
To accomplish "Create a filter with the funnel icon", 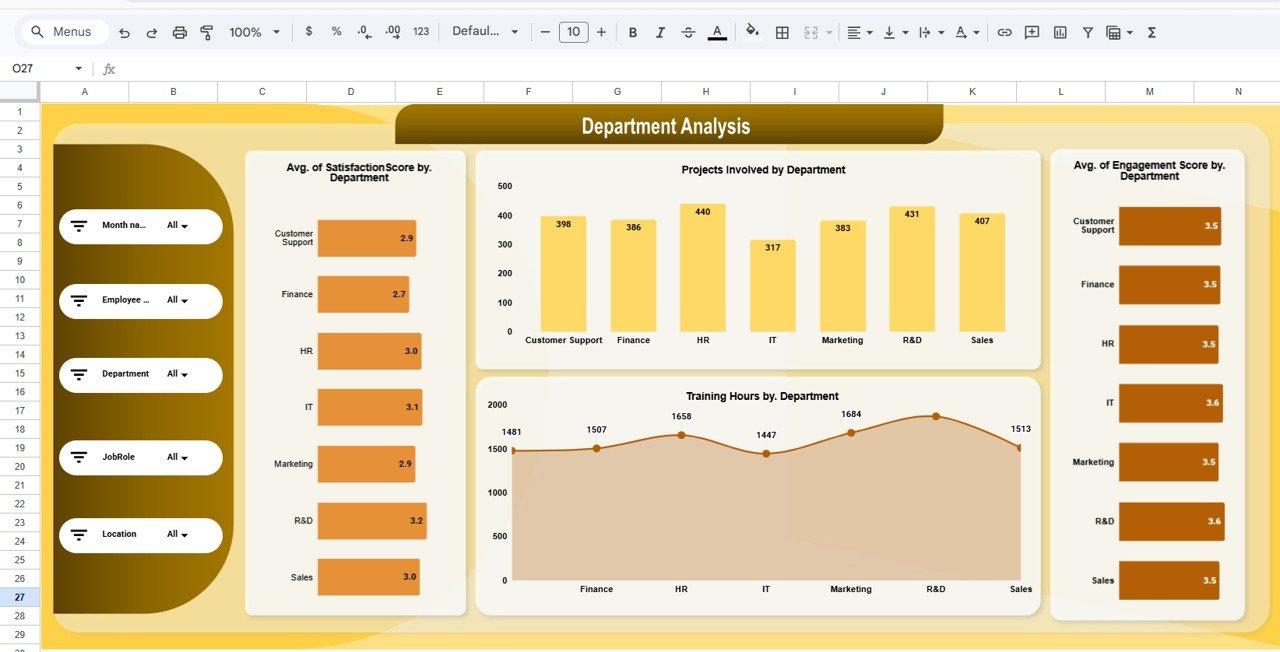I will 1086,31.
